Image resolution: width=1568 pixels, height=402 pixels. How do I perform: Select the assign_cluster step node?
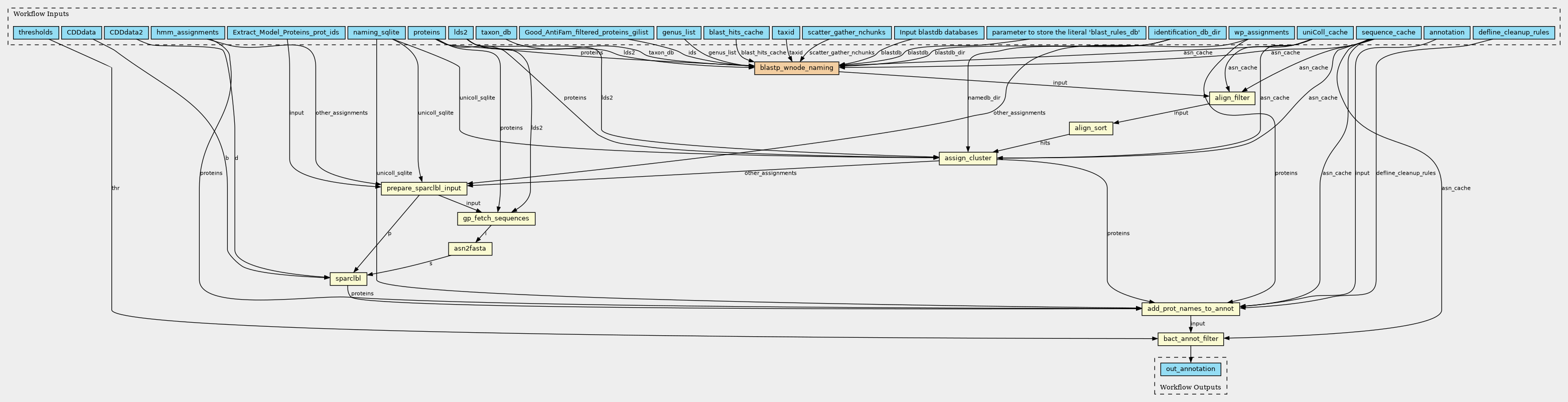967,159
